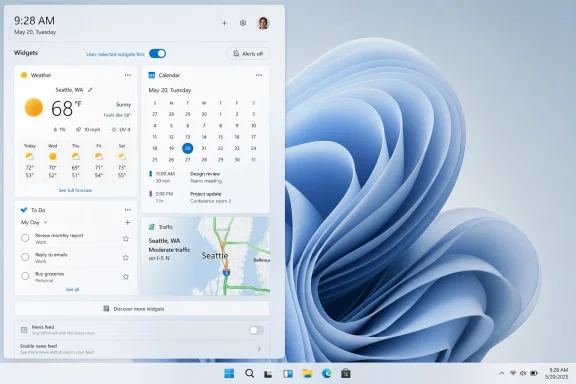The width and height of the screenshot is (576, 384).
Task: Expand the My Day dropdown
Action: [x=34, y=222]
